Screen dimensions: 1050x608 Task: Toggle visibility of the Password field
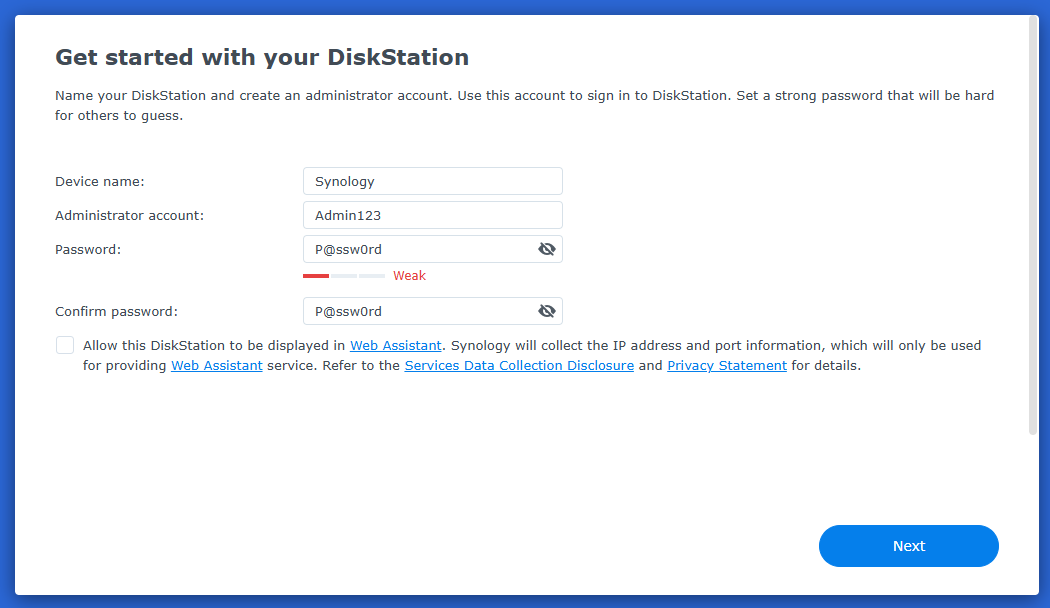[546, 249]
